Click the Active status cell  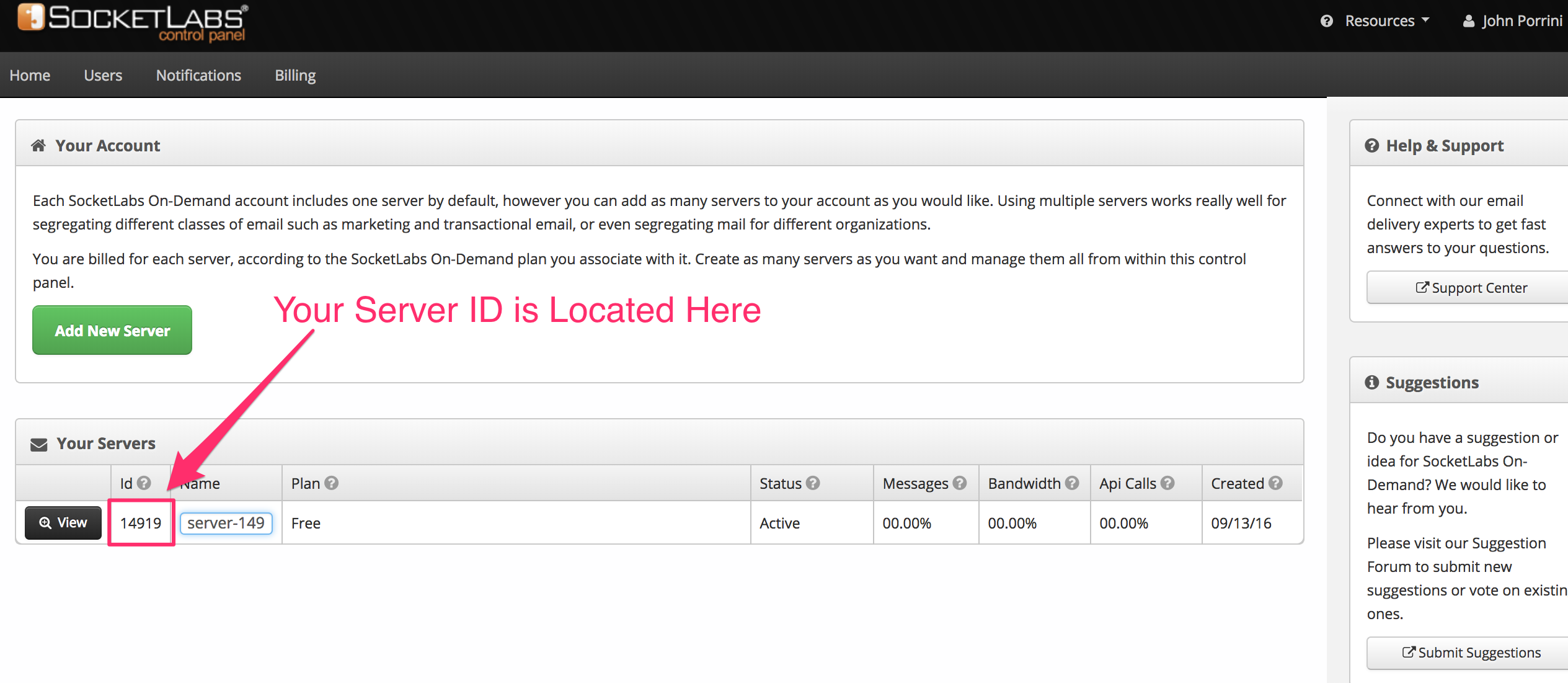pos(812,523)
